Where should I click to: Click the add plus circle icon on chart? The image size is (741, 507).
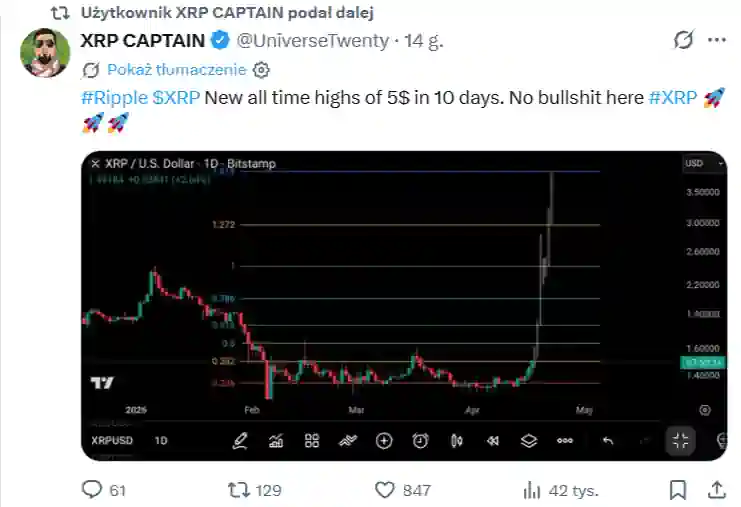pyautogui.click(x=384, y=440)
